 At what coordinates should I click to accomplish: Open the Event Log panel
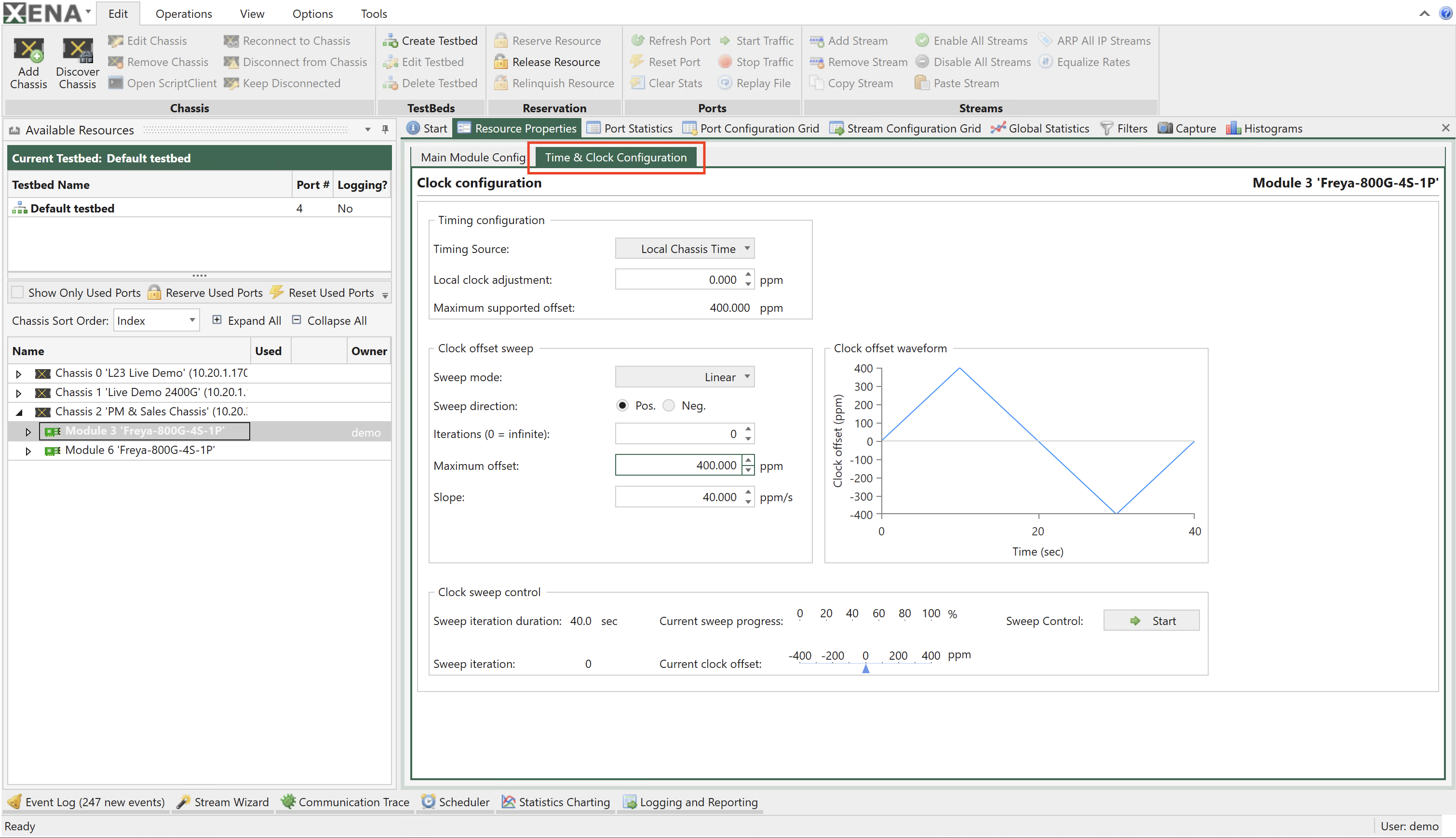(86, 802)
